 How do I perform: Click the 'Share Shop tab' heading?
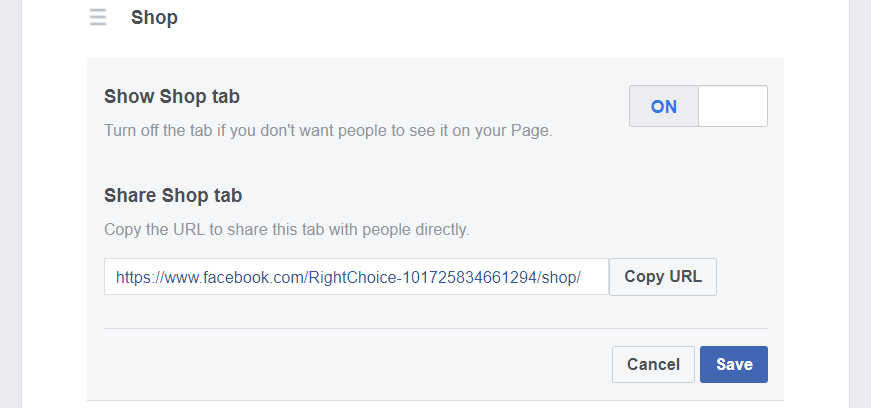pyautogui.click(x=173, y=196)
